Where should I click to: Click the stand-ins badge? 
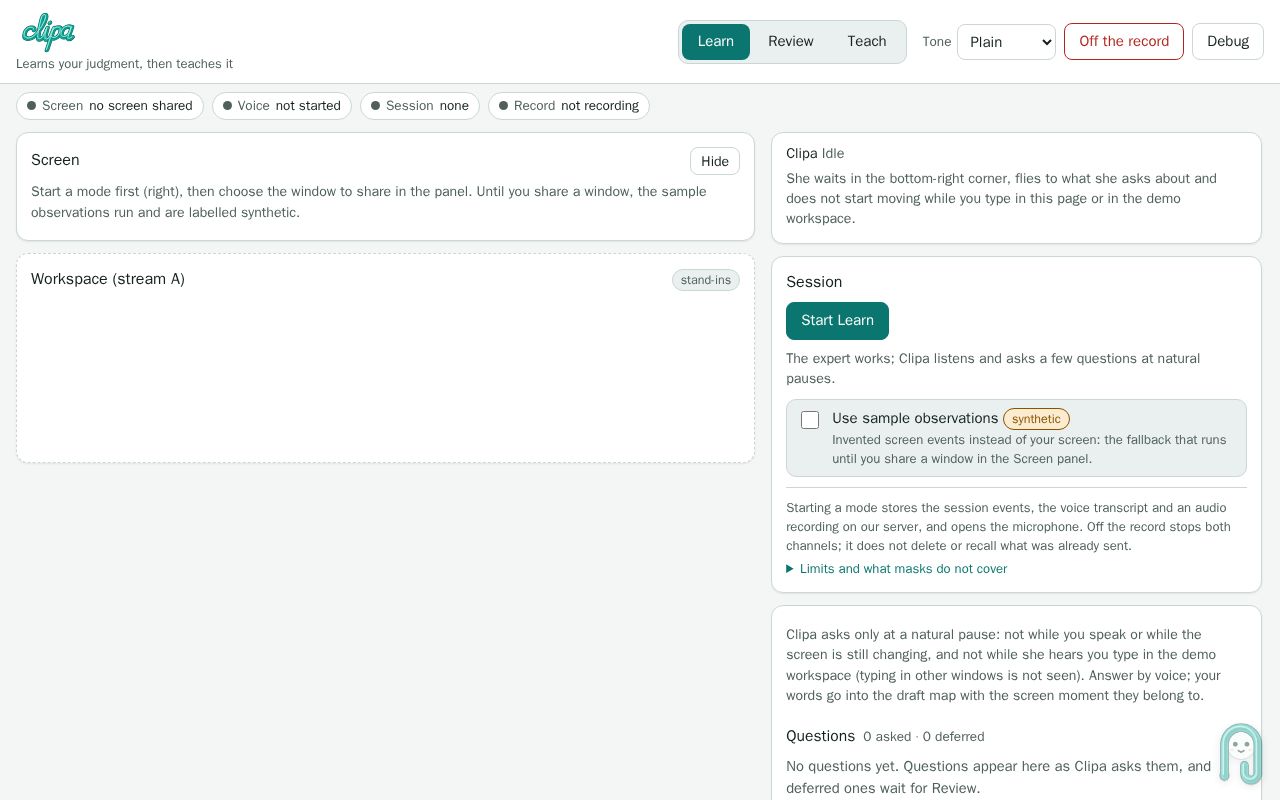pyautogui.click(x=706, y=280)
